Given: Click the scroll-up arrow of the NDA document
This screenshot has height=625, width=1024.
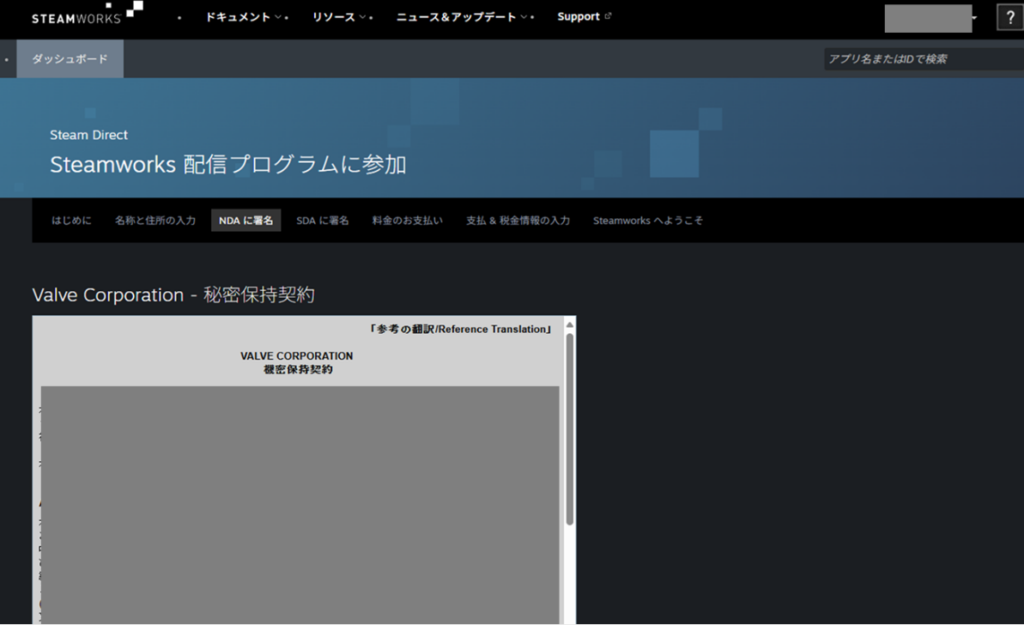Looking at the screenshot, I should point(570,325).
